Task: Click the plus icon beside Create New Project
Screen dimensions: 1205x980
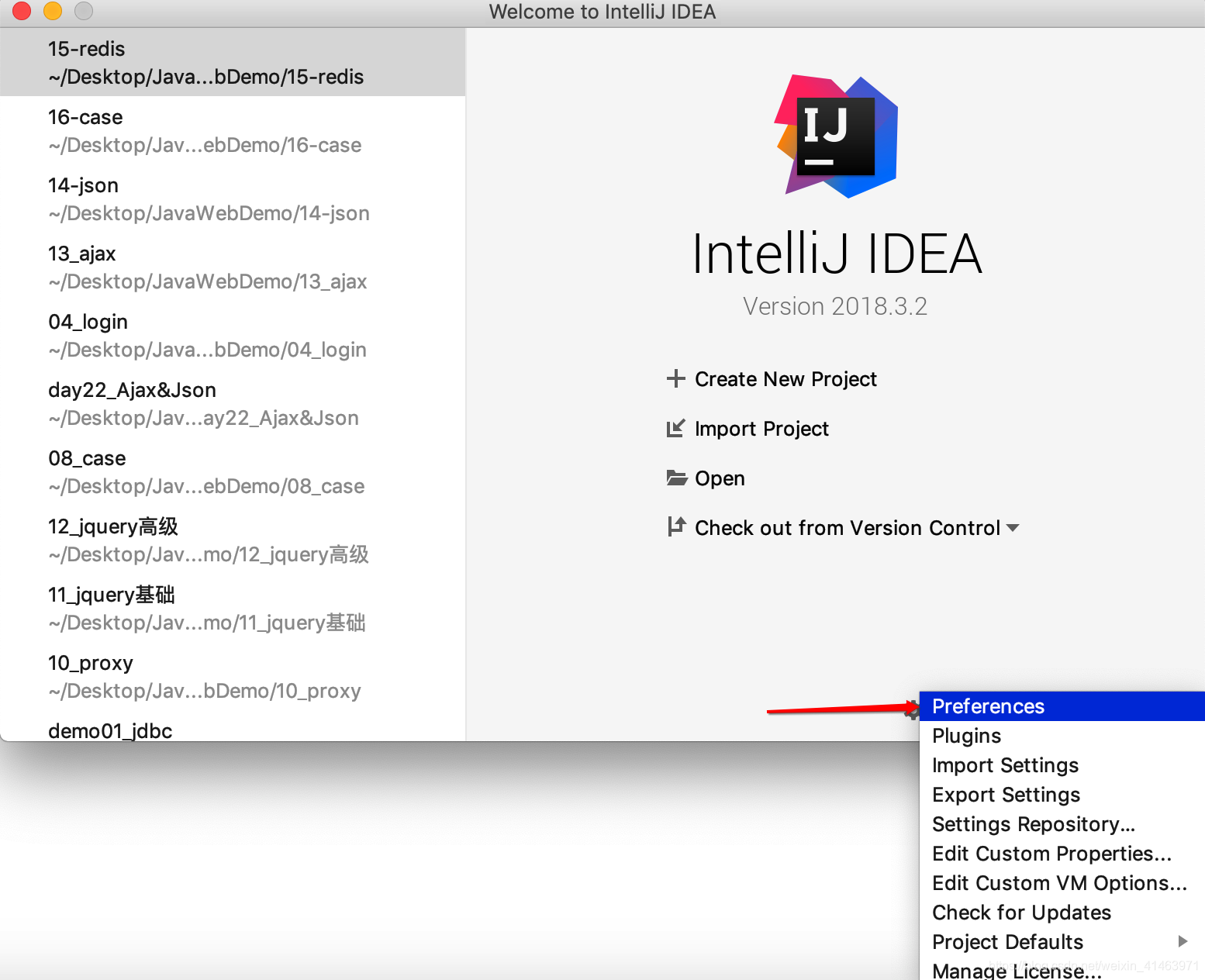Action: pyautogui.click(x=676, y=378)
